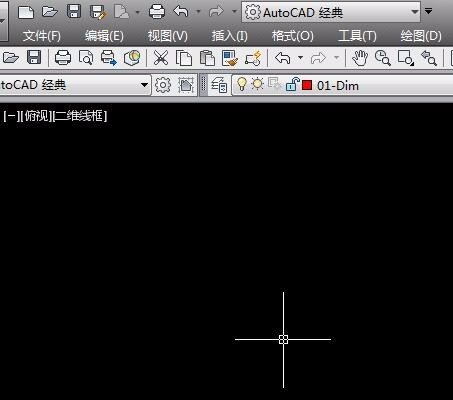Open the 编辑(E) menu
The image size is (453, 400).
pos(104,36)
